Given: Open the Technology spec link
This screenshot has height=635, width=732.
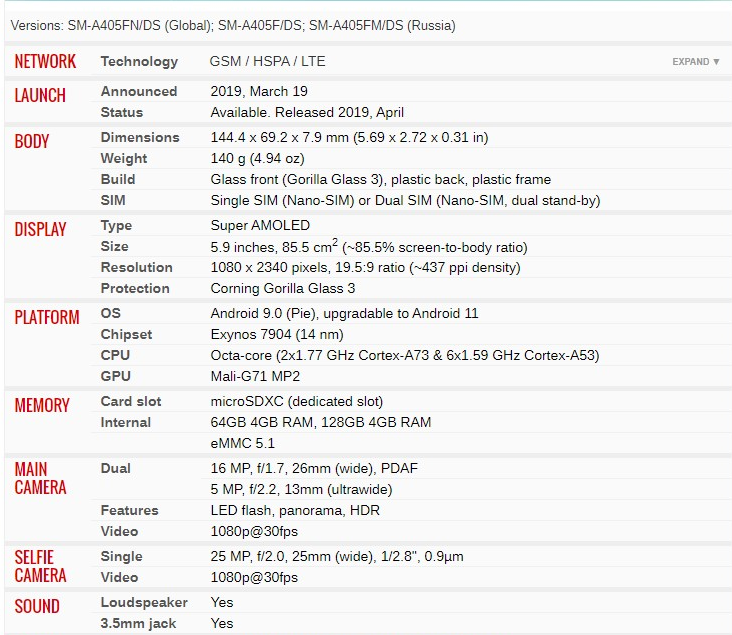Looking at the screenshot, I should [139, 62].
